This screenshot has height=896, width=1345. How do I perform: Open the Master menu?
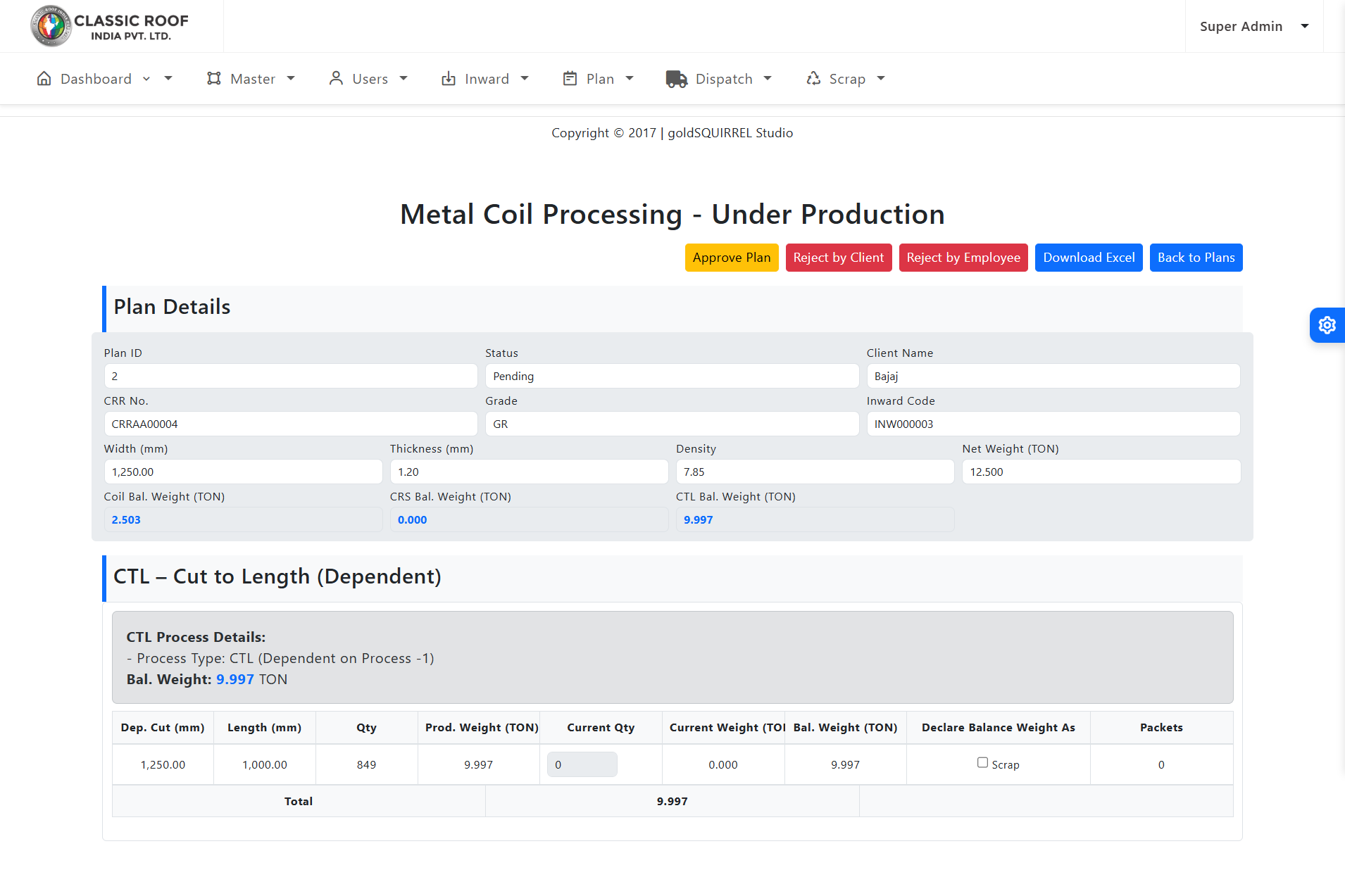252,79
